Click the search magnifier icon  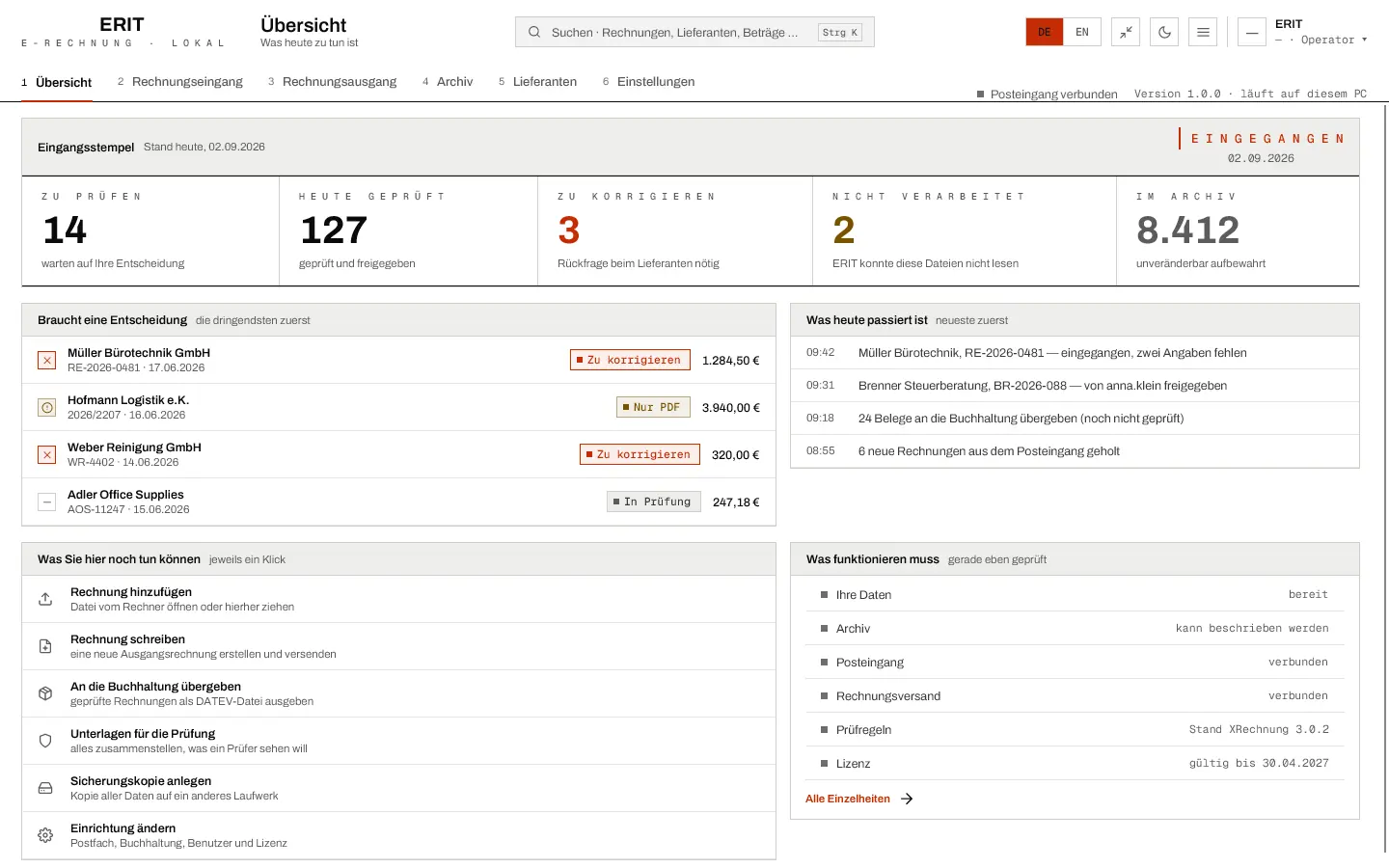pos(533,32)
